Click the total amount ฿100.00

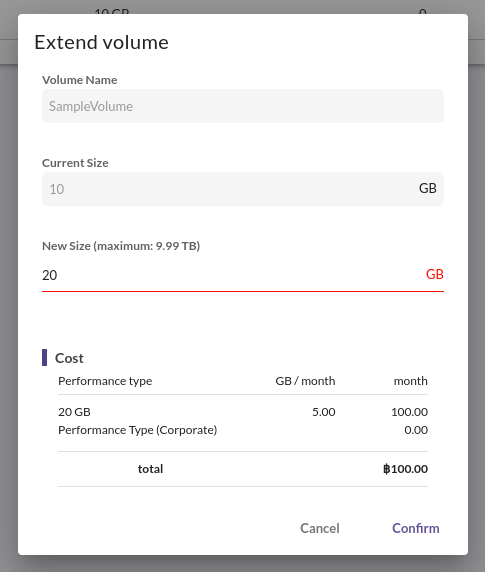click(x=405, y=469)
